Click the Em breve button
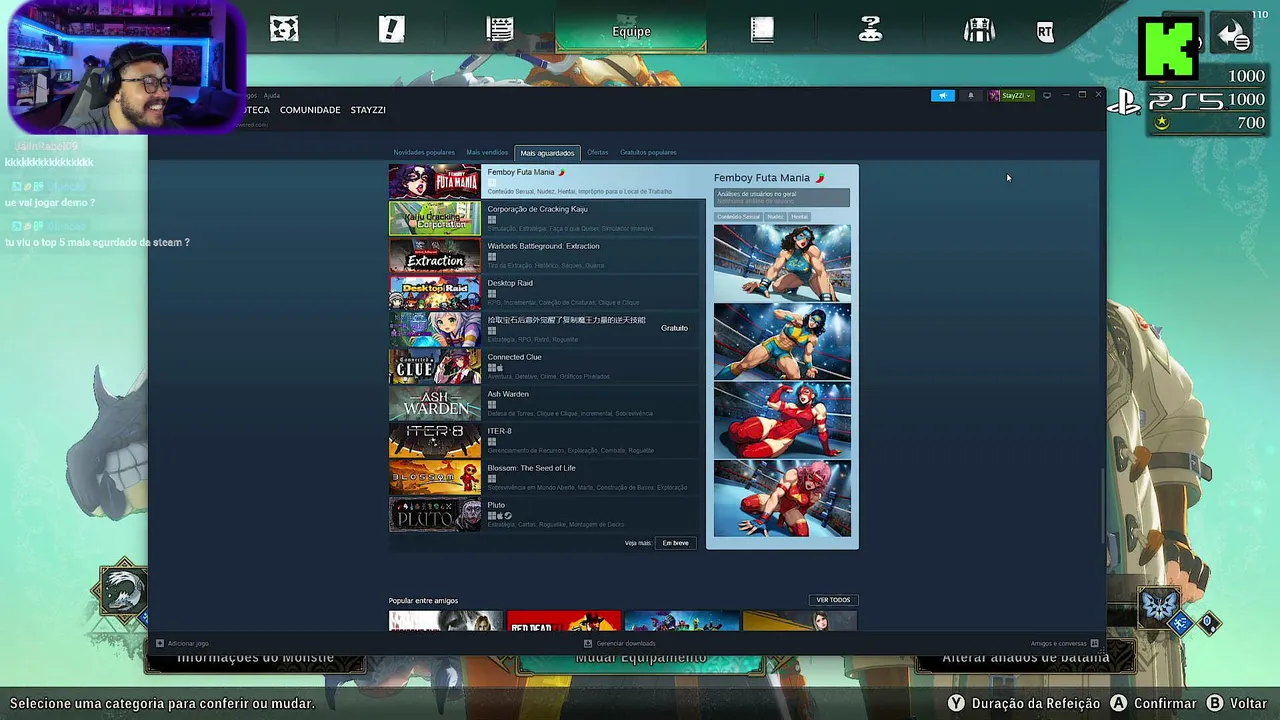Viewport: 1280px width, 720px height. tap(676, 543)
